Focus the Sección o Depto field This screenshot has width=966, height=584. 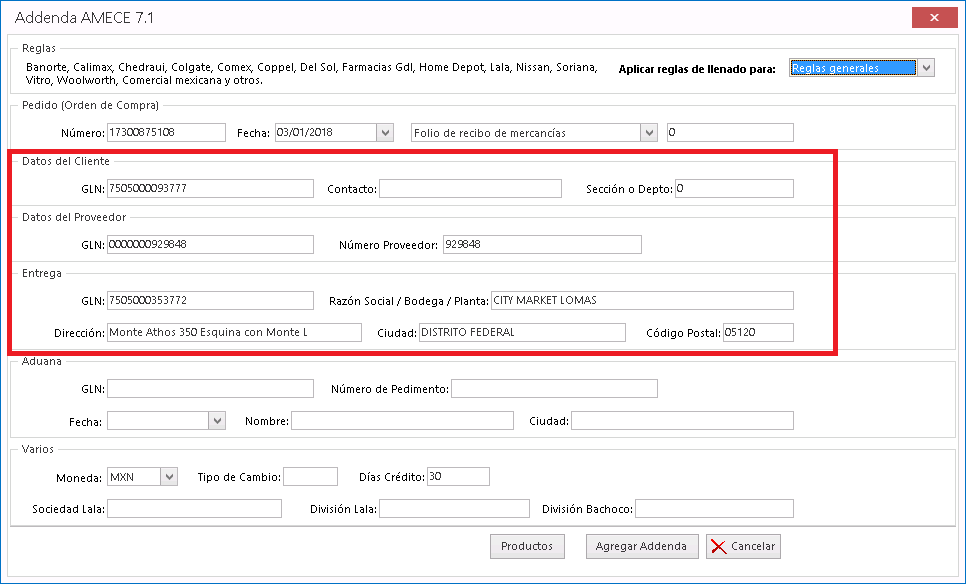pyautogui.click(x=734, y=188)
